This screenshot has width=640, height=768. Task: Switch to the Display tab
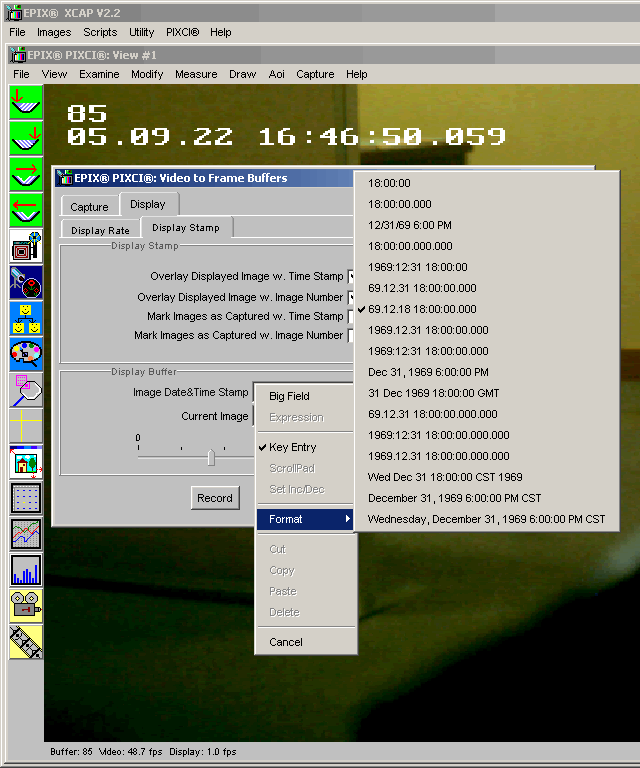click(x=148, y=204)
